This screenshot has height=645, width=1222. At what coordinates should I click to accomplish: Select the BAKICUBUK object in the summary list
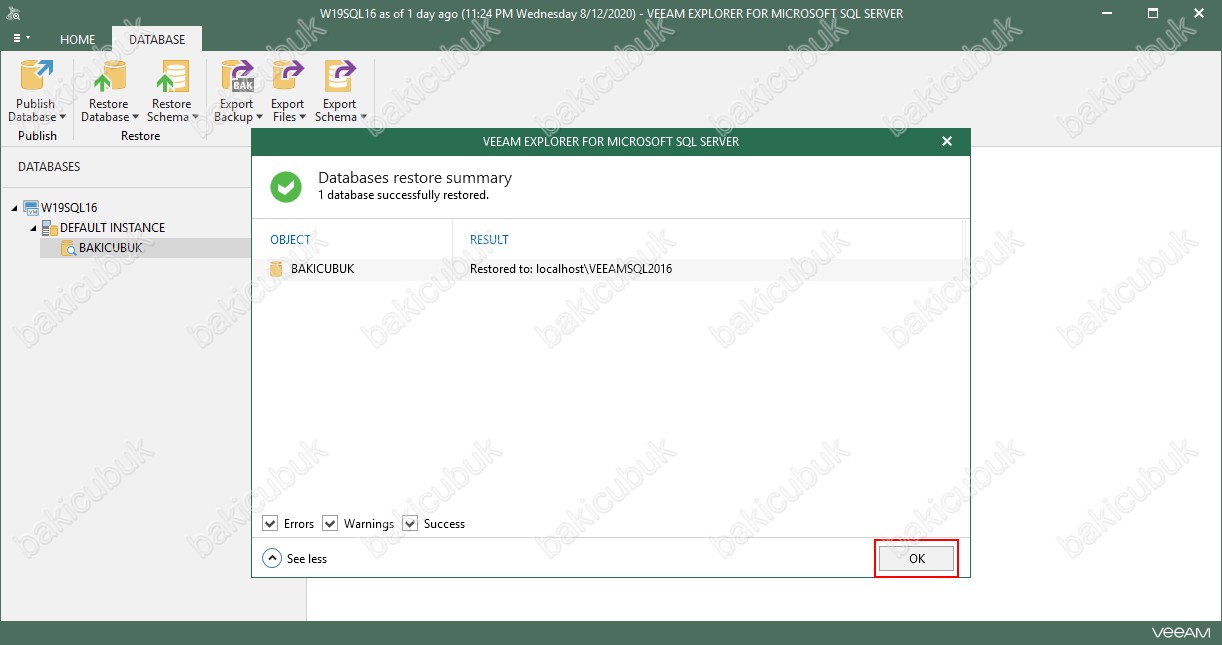(322, 269)
